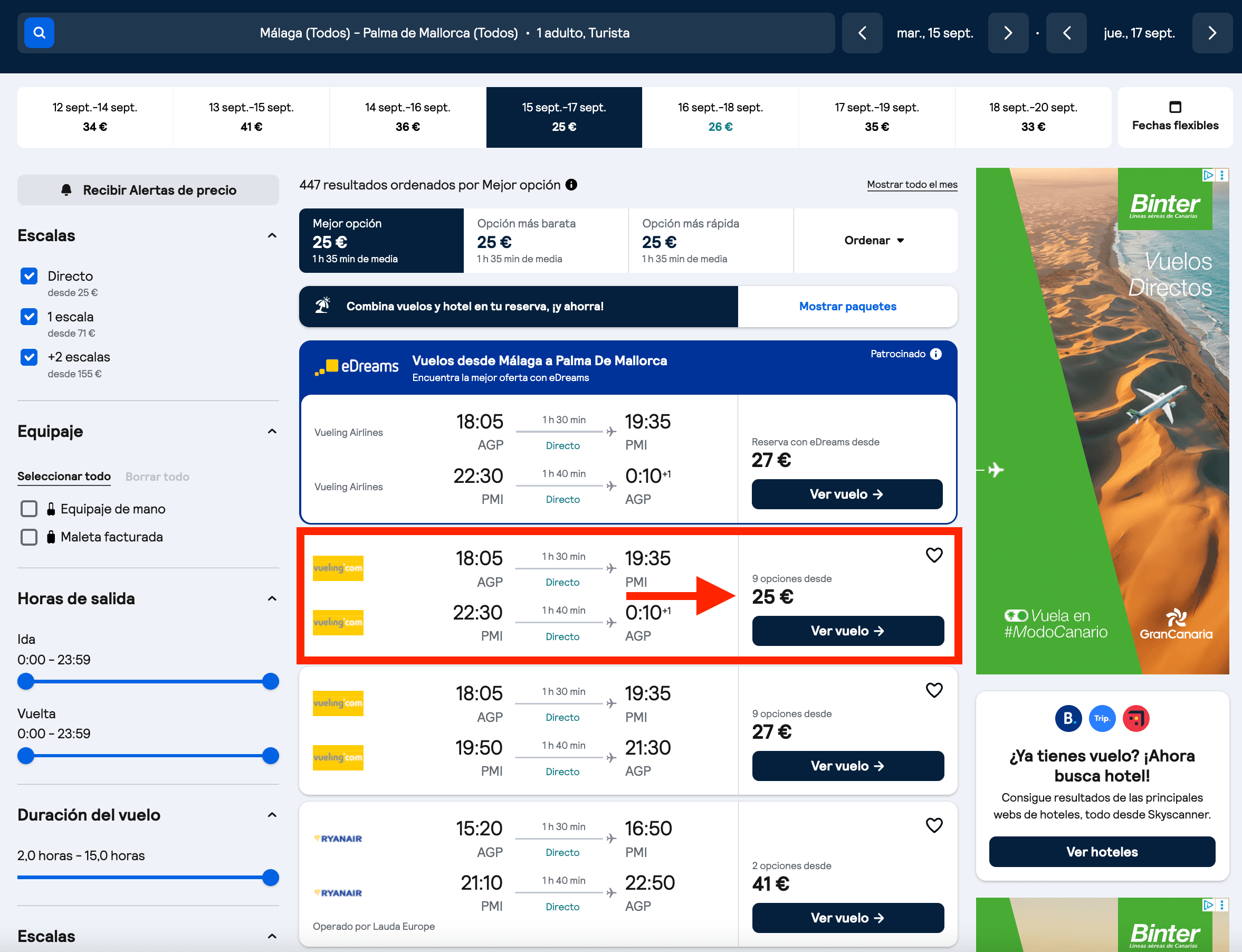Click Recibir Alertas de precio button
Viewport: 1242px width, 952px height.
pos(148,191)
